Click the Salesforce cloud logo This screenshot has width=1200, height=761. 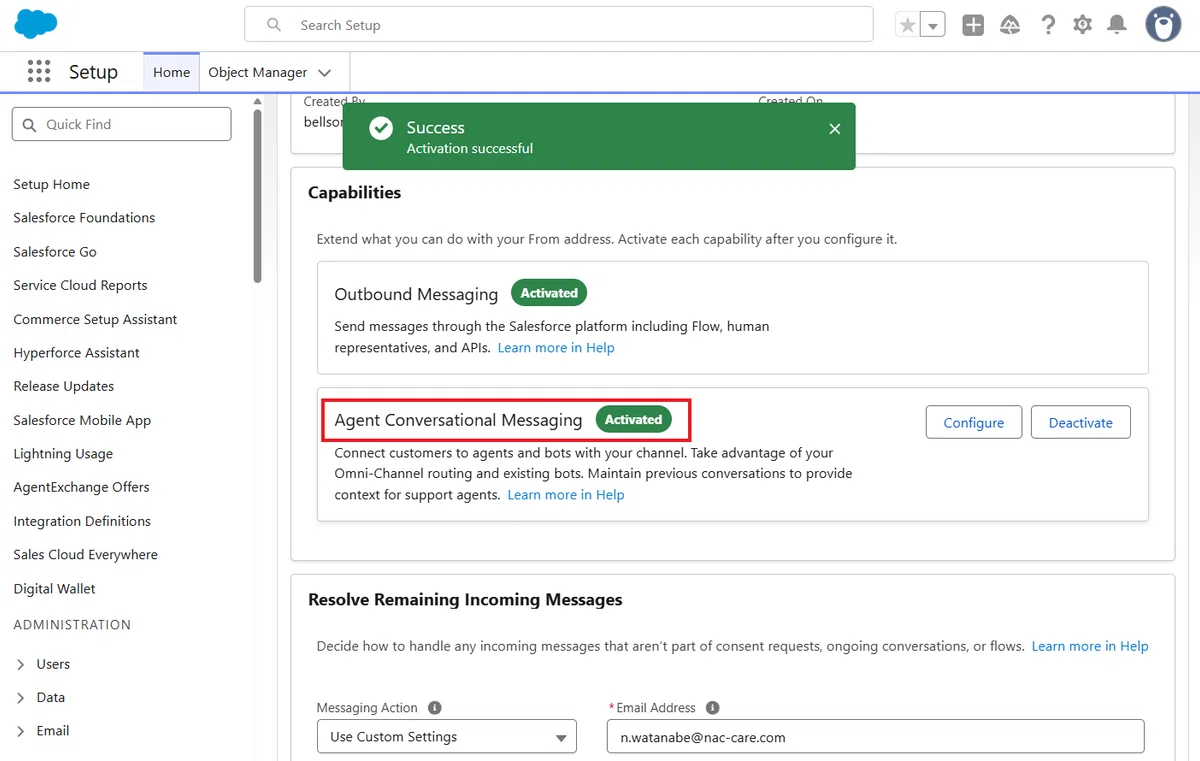coord(35,24)
